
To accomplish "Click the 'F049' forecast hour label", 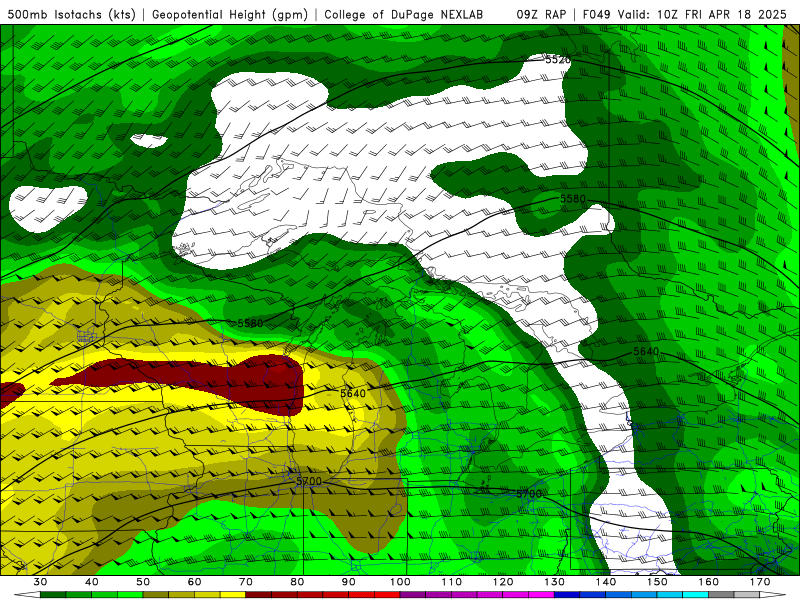I will click(596, 14).
